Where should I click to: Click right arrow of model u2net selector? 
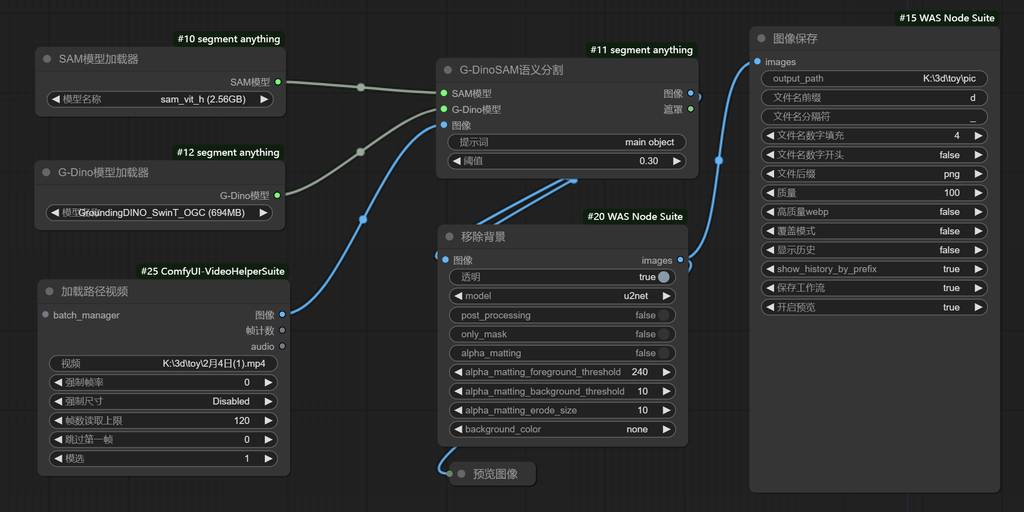click(667, 296)
